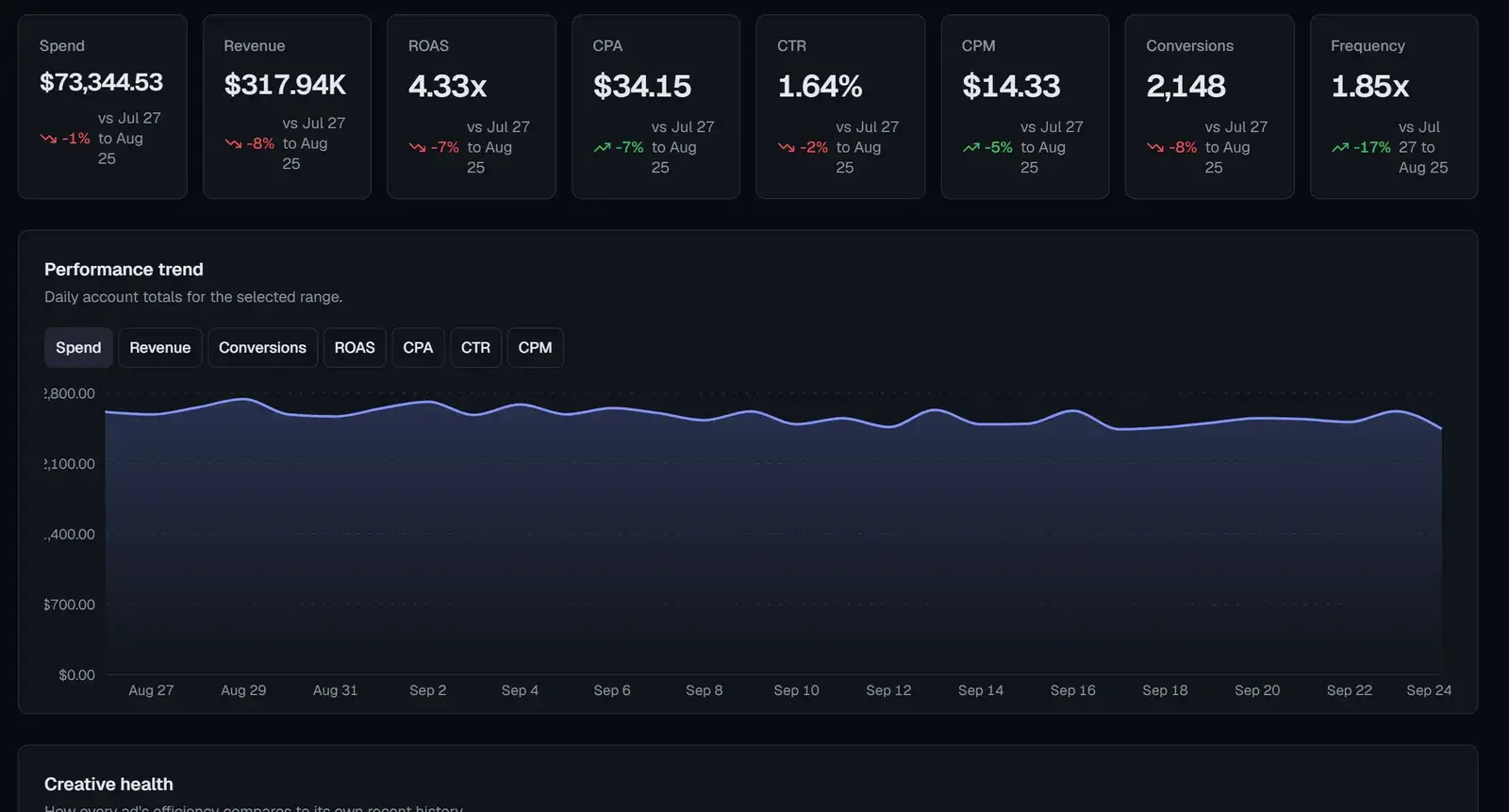Switch trend chart to ROAS
This screenshot has width=1509, height=812.
tap(355, 347)
